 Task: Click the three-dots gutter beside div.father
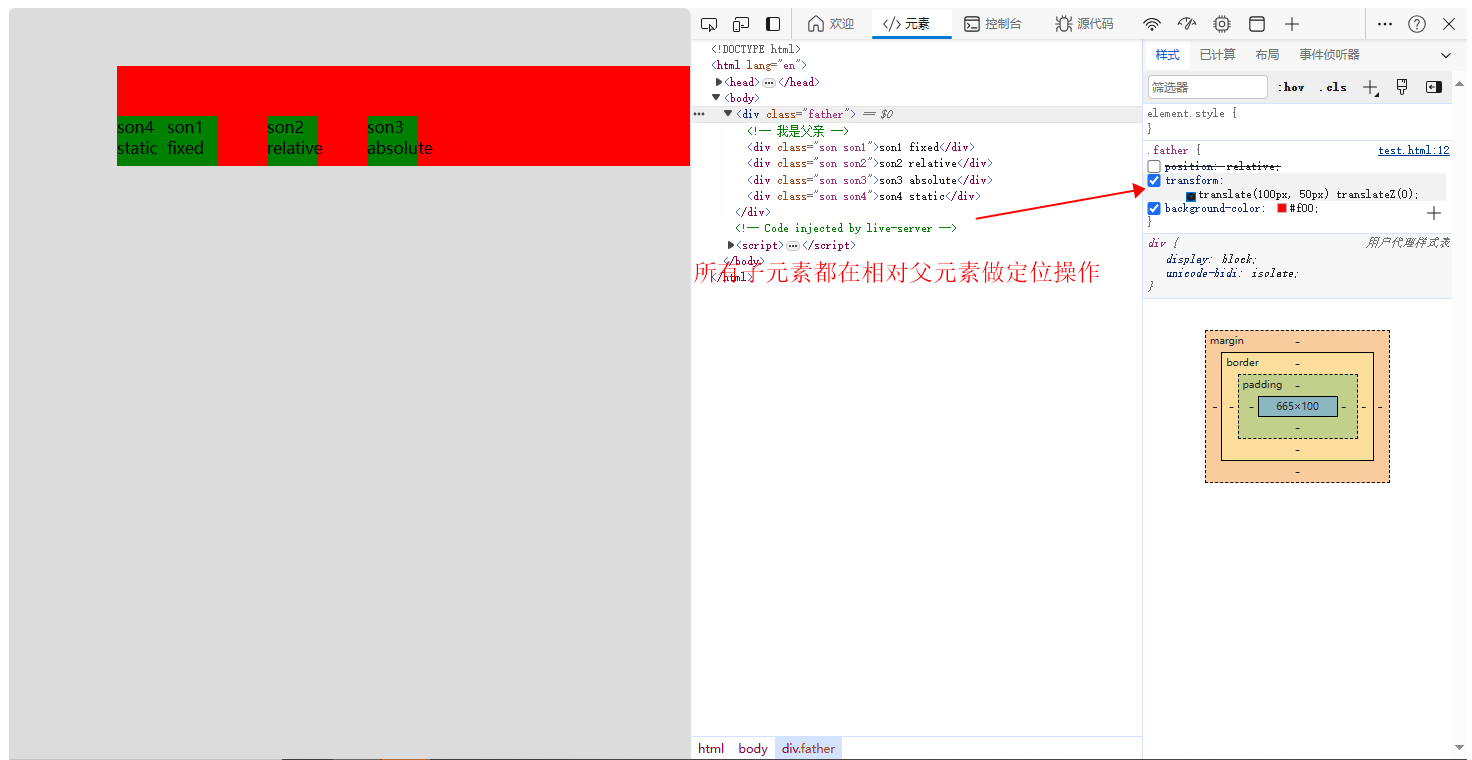[x=699, y=114]
